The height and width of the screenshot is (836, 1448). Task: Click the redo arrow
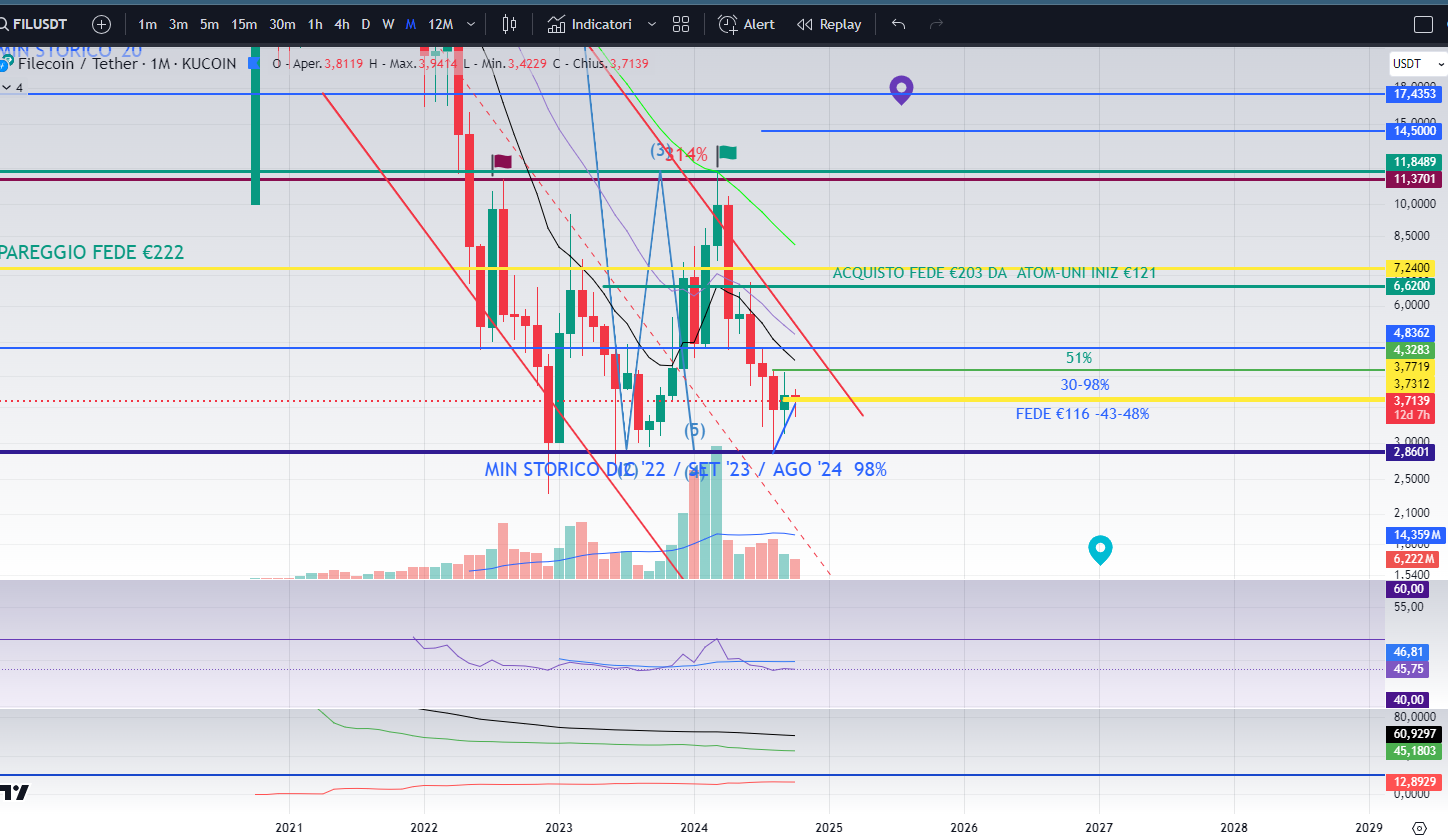pyautogui.click(x=936, y=24)
